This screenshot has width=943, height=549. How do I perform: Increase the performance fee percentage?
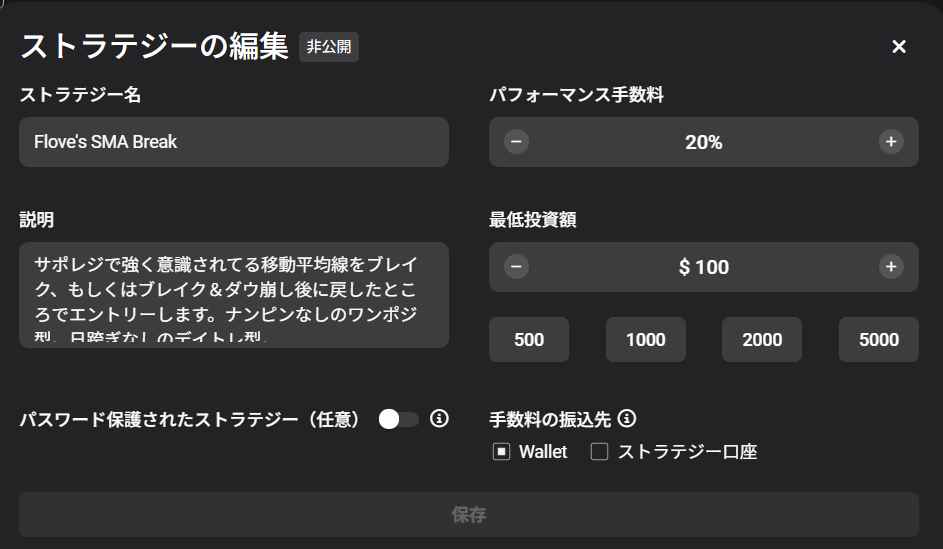click(x=891, y=142)
